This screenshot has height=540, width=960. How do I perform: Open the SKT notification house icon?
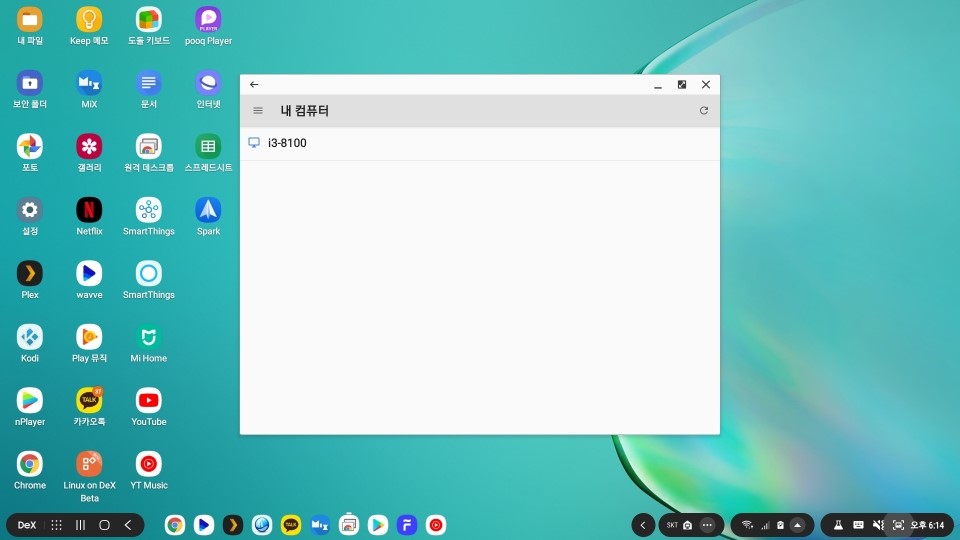click(688, 525)
